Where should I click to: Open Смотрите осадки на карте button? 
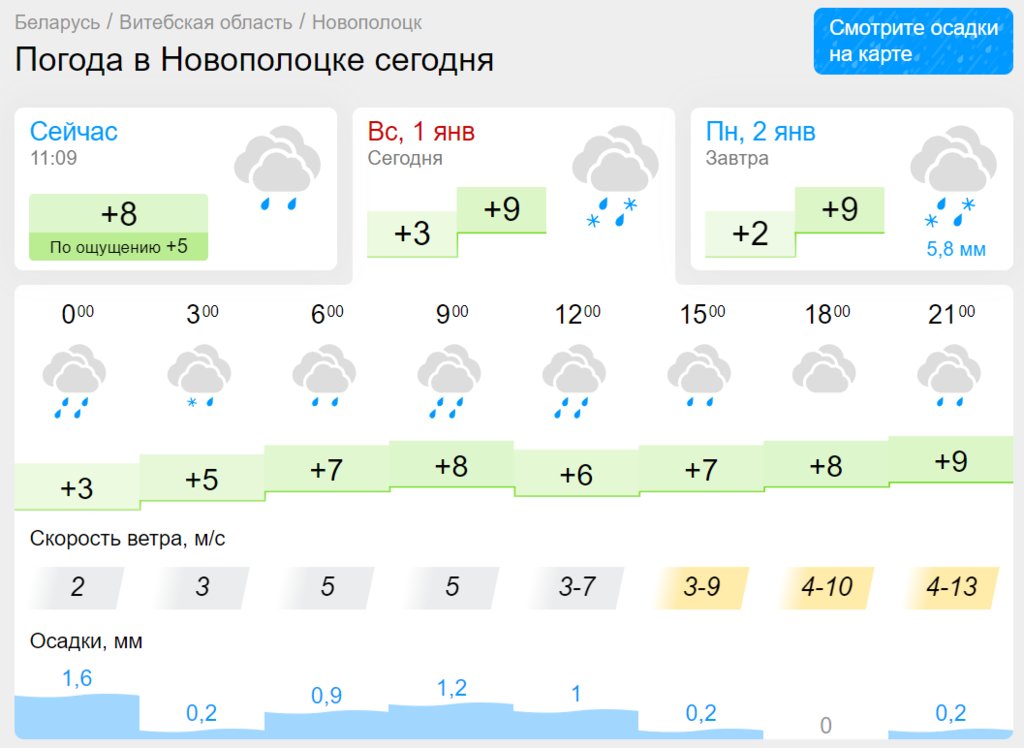(x=913, y=41)
